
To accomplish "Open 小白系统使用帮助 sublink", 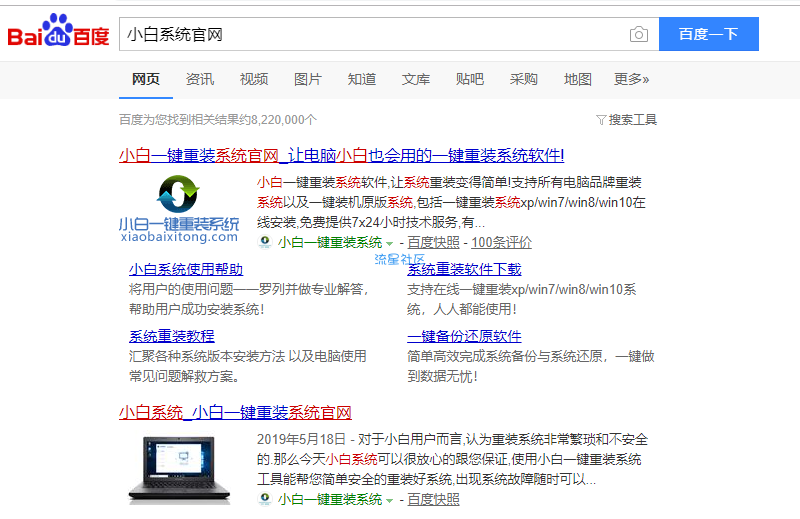I will pos(186,269).
